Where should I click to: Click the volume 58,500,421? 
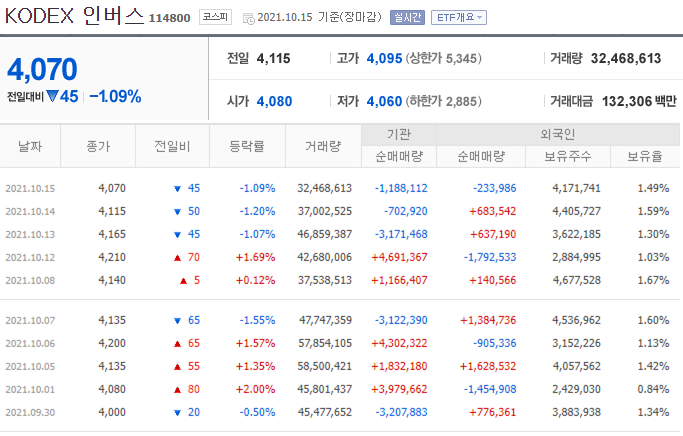(x=325, y=366)
